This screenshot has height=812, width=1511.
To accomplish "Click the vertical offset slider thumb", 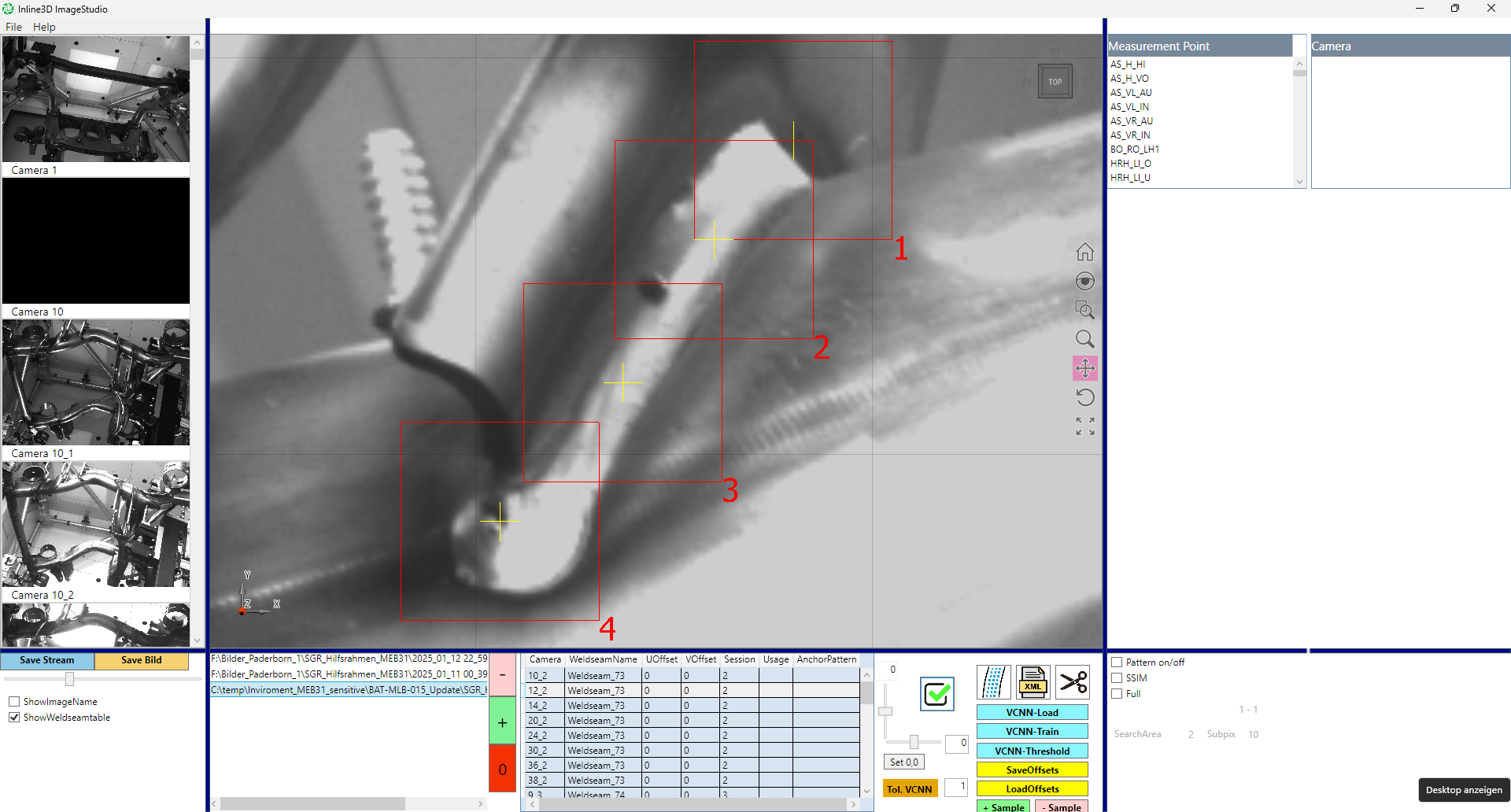I will coord(885,711).
